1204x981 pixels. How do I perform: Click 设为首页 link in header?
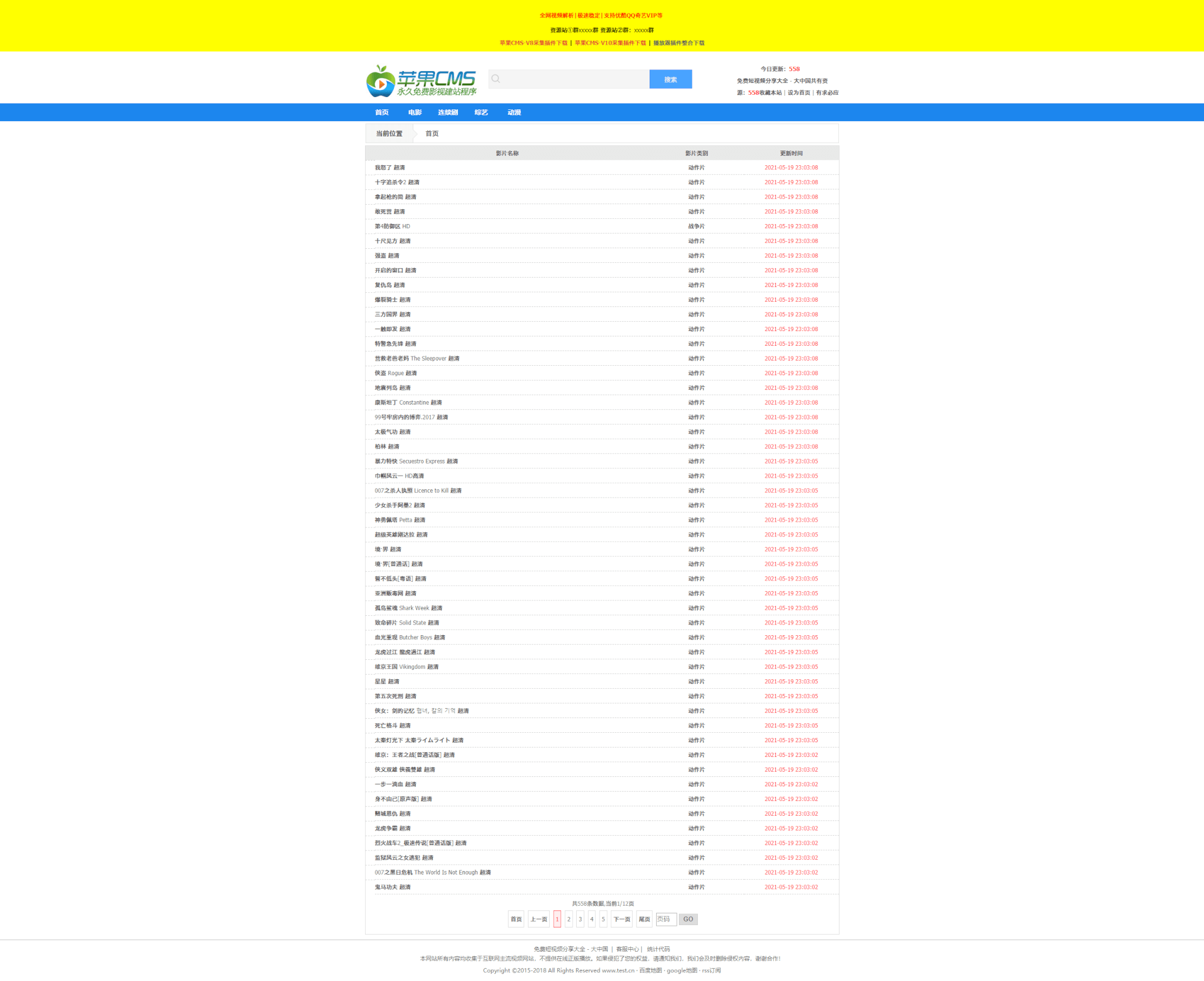798,93
